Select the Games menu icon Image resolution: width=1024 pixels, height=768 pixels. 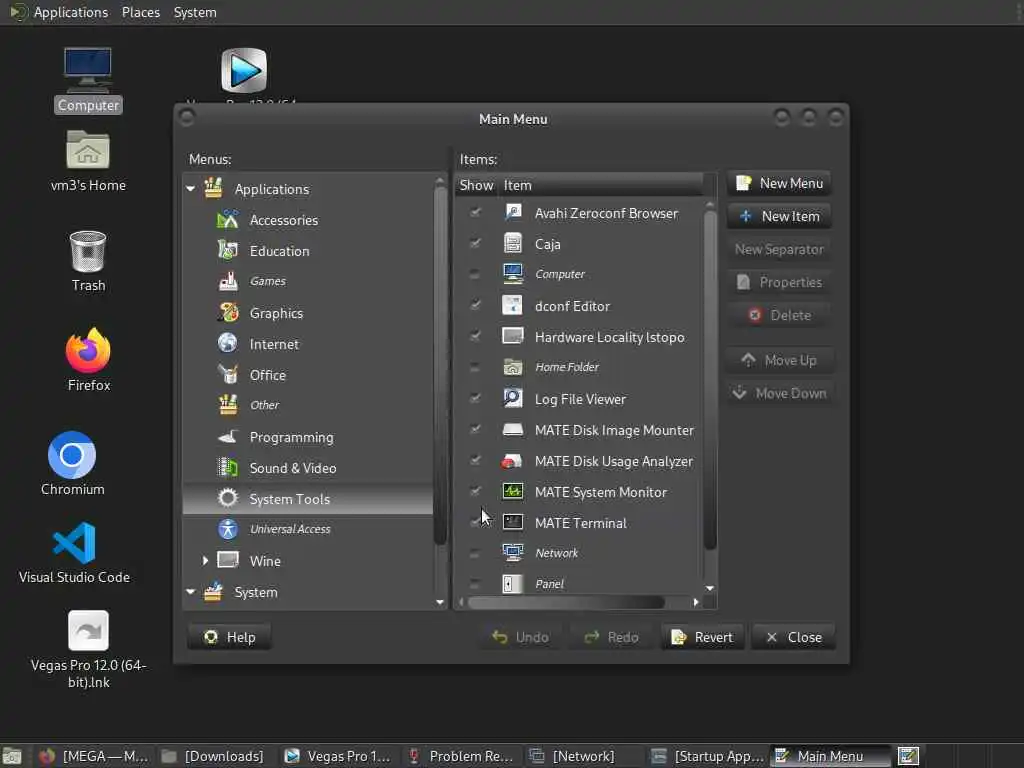227,281
